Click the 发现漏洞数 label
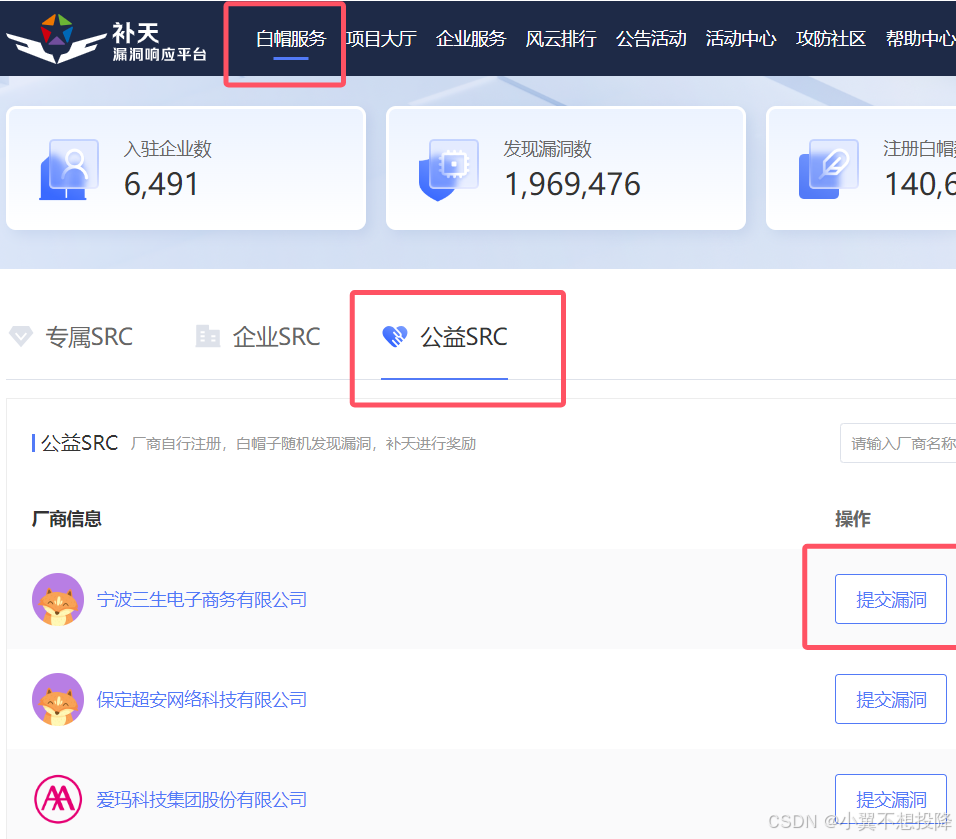This screenshot has width=956, height=839. (548, 149)
